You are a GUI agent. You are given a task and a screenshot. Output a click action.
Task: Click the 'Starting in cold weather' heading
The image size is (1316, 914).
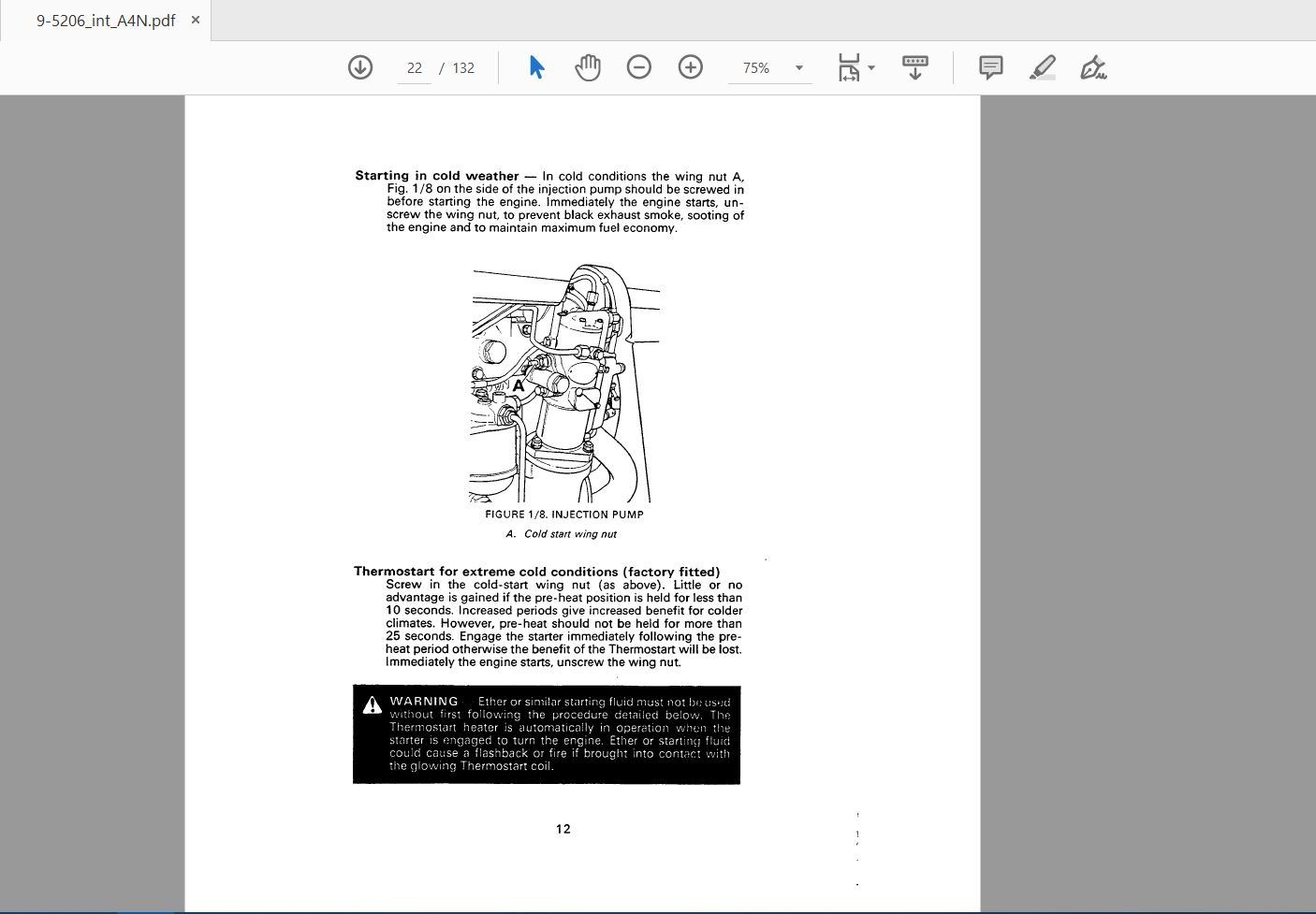pos(436,176)
